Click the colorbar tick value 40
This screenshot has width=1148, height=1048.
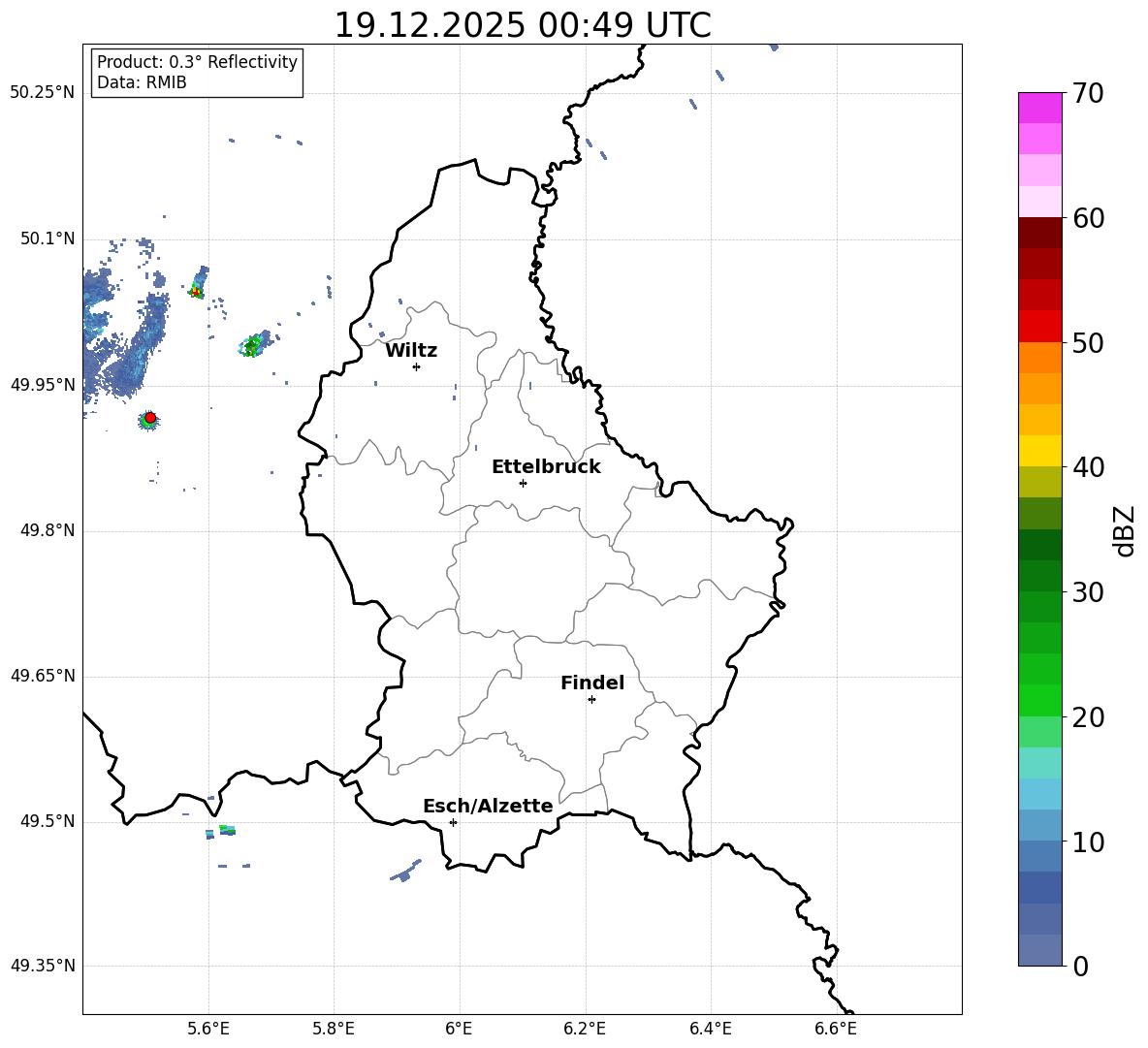pyautogui.click(x=1088, y=467)
